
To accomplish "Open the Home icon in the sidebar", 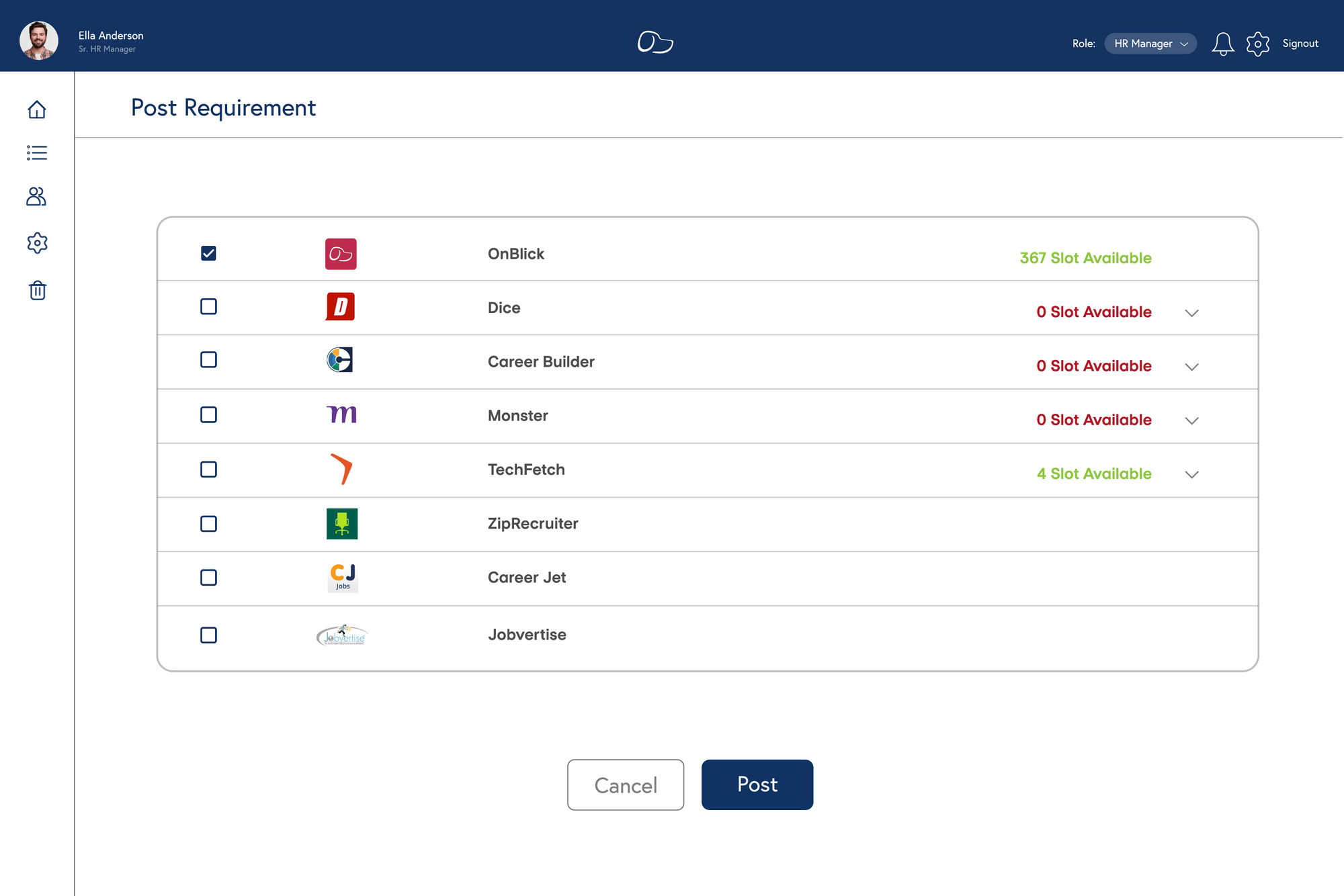I will point(37,109).
